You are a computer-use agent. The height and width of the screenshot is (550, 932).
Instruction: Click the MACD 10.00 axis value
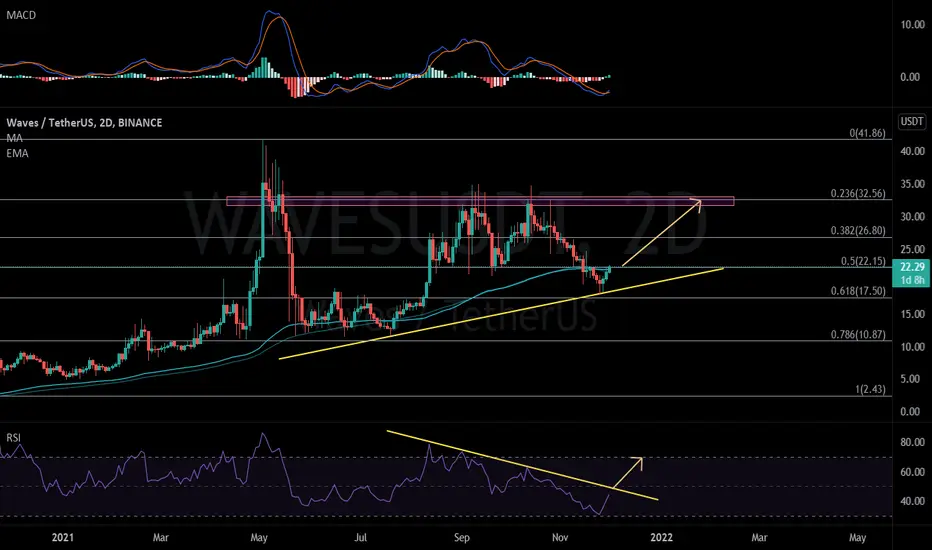912,24
